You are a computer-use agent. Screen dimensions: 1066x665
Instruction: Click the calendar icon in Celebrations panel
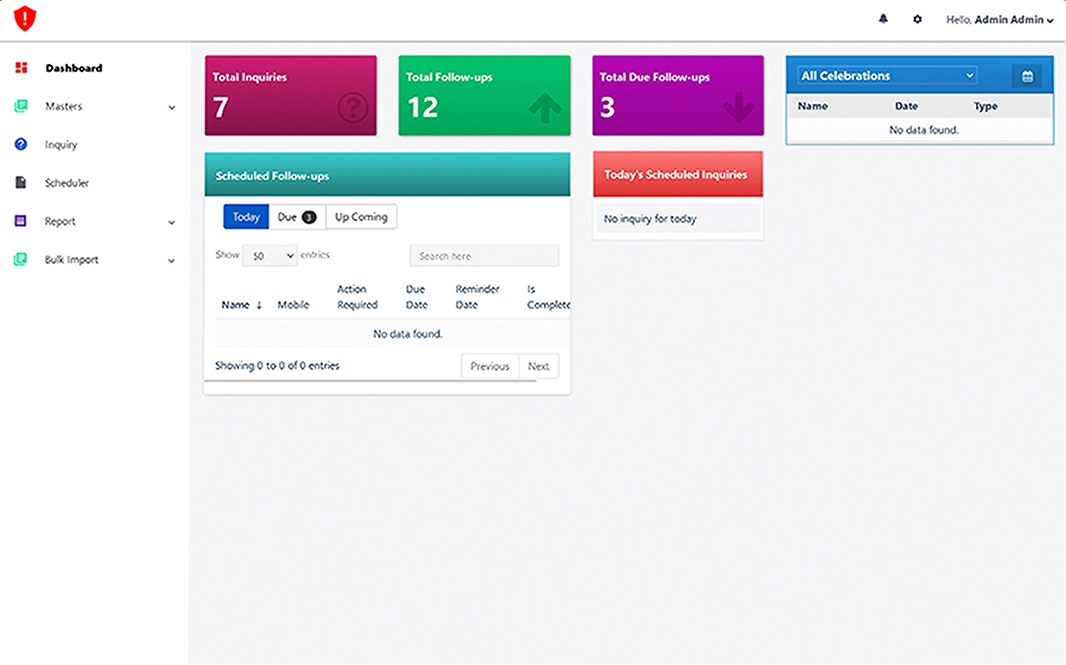1026,76
